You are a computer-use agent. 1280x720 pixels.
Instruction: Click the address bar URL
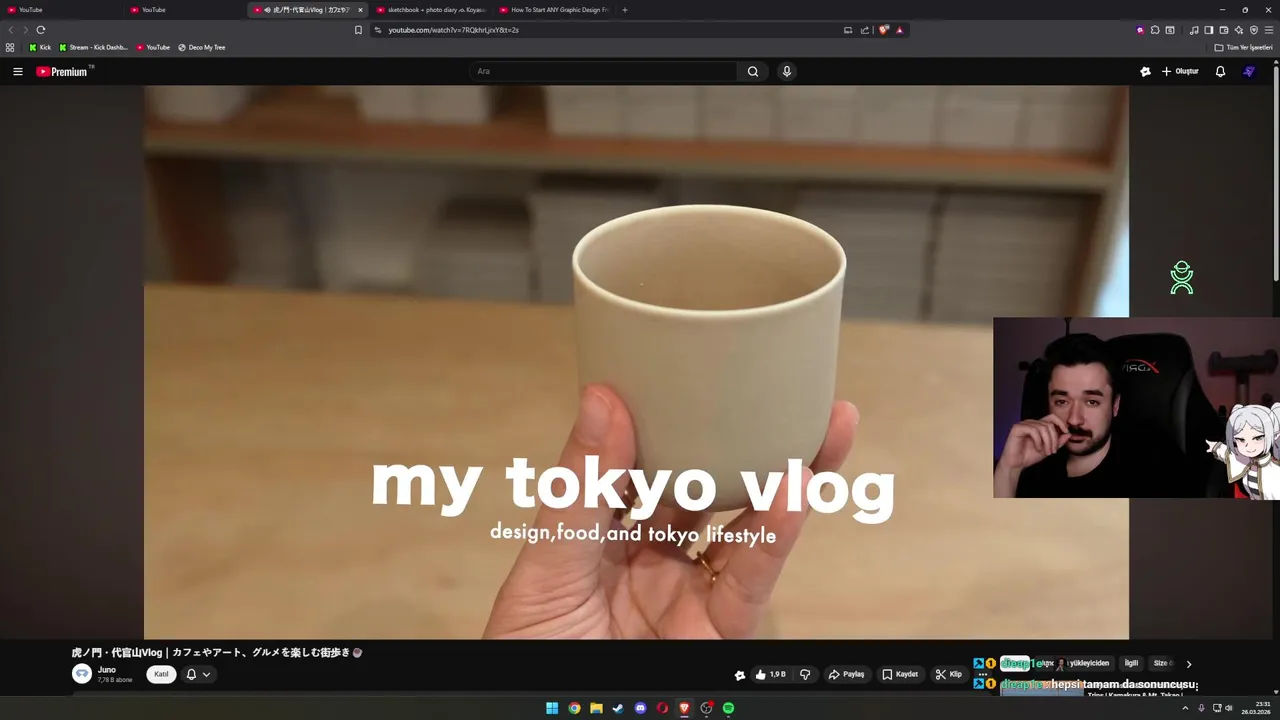pos(453,30)
